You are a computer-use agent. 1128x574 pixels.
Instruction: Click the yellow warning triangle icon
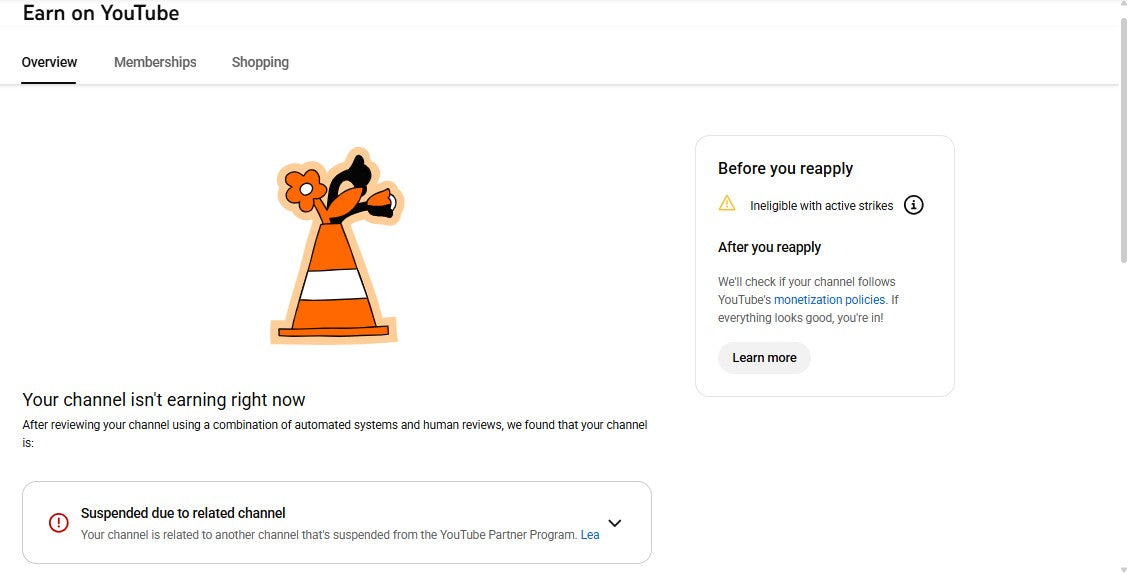(x=727, y=204)
